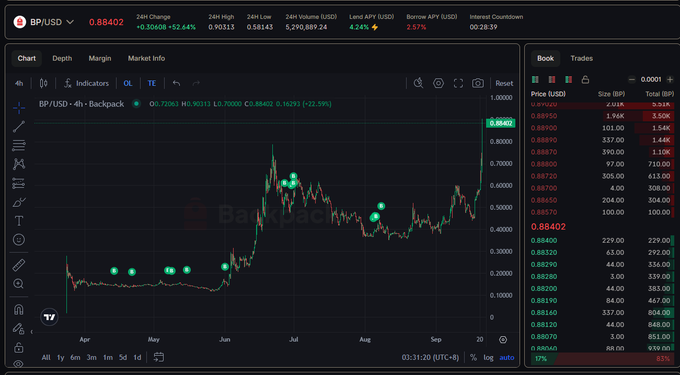Open chart settings hexagon icon
680x375 pixels.
pos(438,83)
